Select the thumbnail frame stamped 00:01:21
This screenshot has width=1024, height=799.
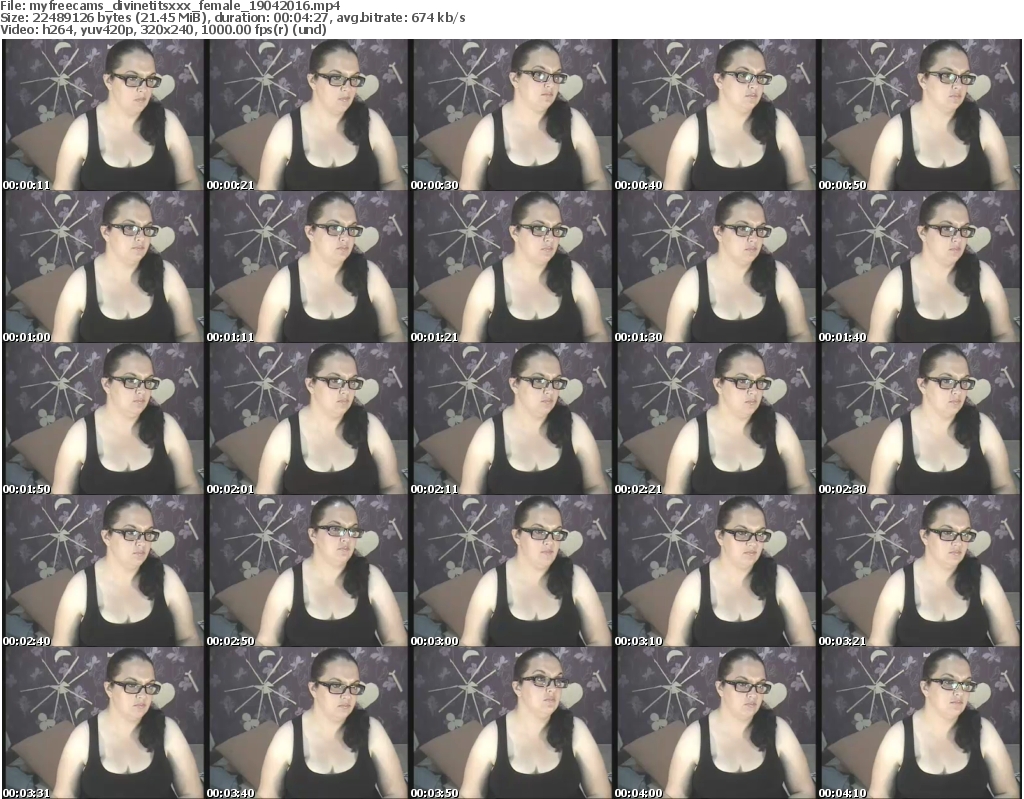pos(511,267)
